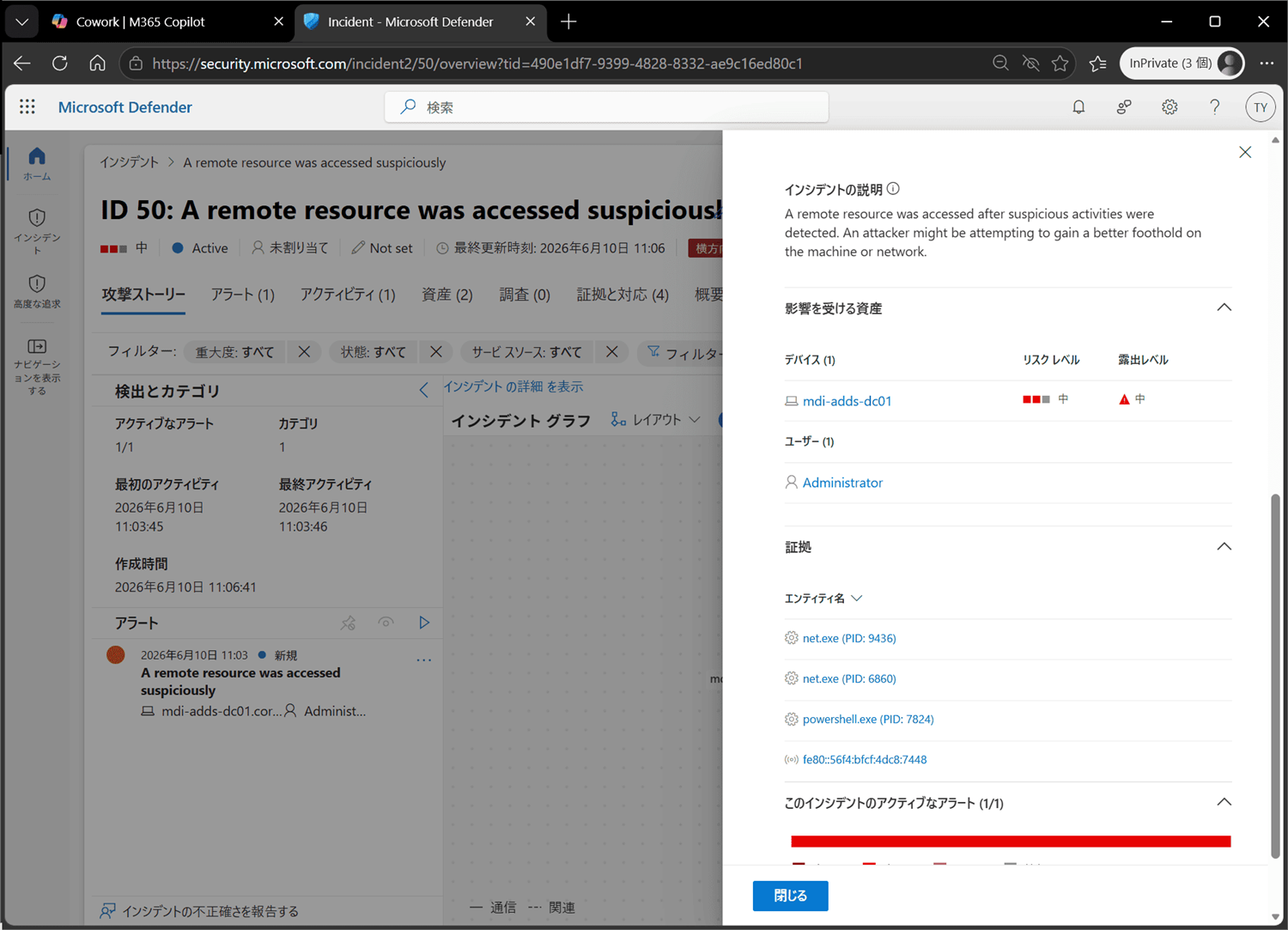The width and height of the screenshot is (1288, 930).
Task: Open the browser tab list chevron
Action: click(x=22, y=21)
